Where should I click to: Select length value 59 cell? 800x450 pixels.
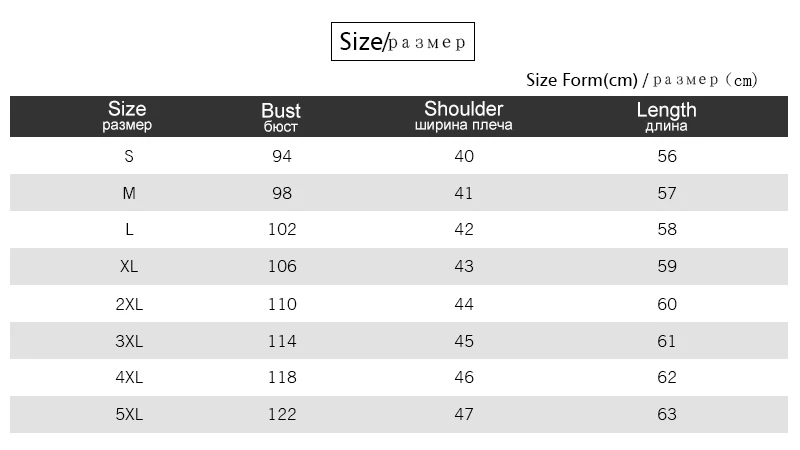(x=667, y=267)
